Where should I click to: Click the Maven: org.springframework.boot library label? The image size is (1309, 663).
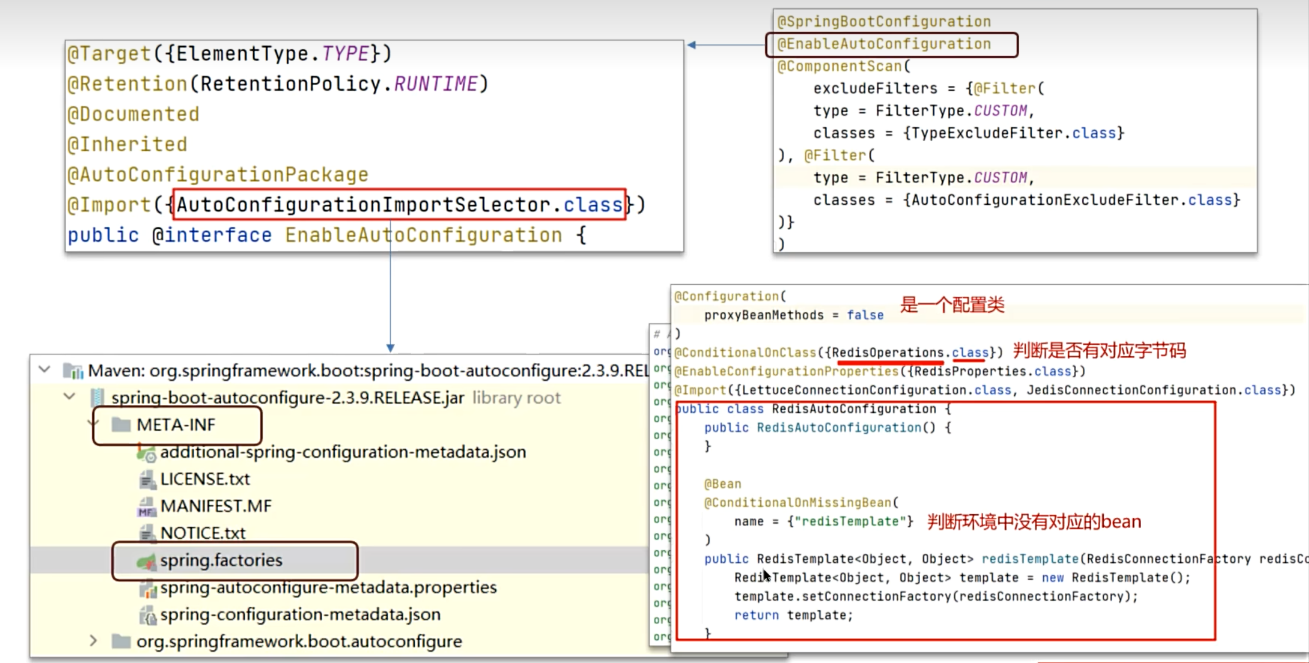[x=369, y=371]
